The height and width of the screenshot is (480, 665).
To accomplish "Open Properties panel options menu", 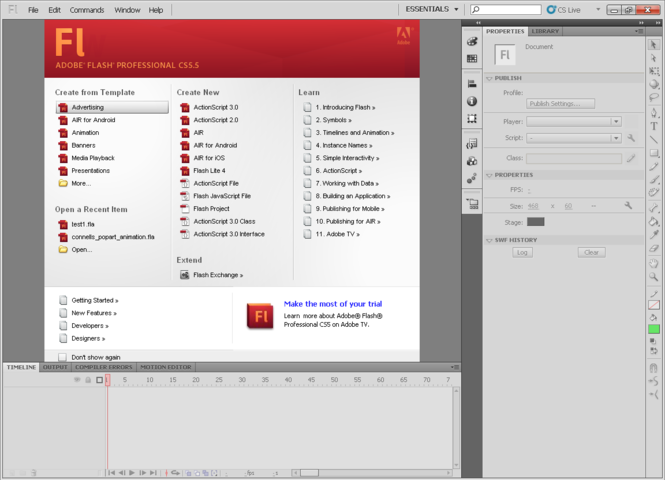I will click(x=639, y=31).
